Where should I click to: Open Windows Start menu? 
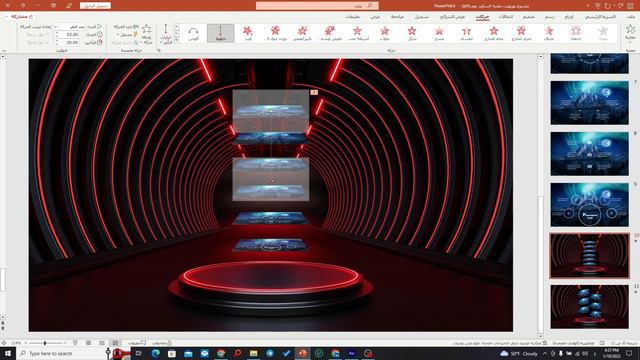click(x=8, y=353)
